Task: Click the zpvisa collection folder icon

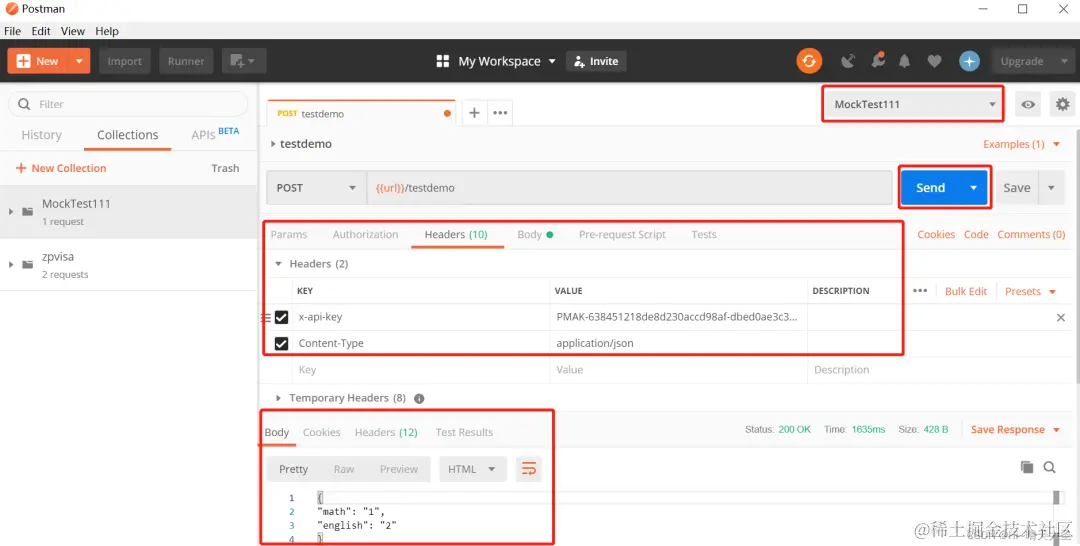Action: (28, 264)
